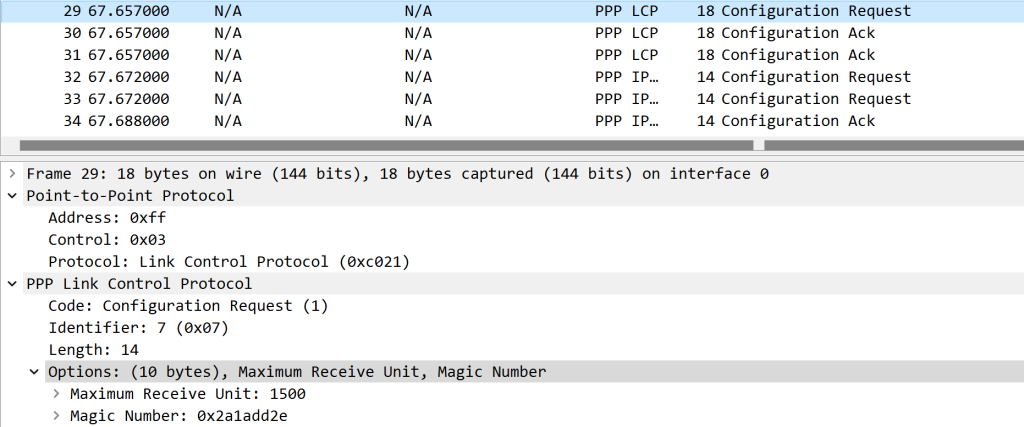Select packet 34 Configuration Ack row
Screen dimensions: 1024x427
point(500,121)
